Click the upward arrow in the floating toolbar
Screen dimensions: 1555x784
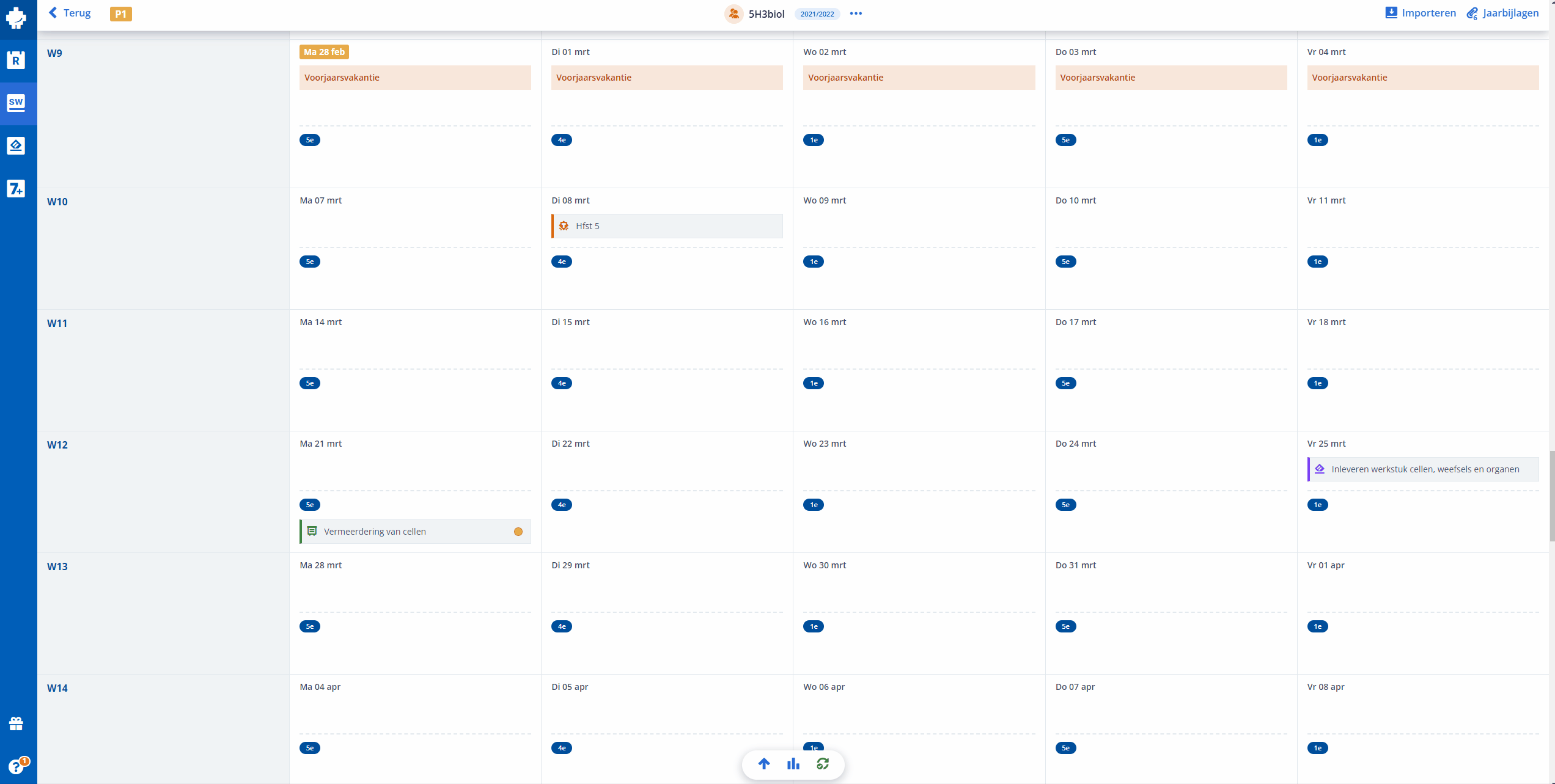[x=764, y=764]
